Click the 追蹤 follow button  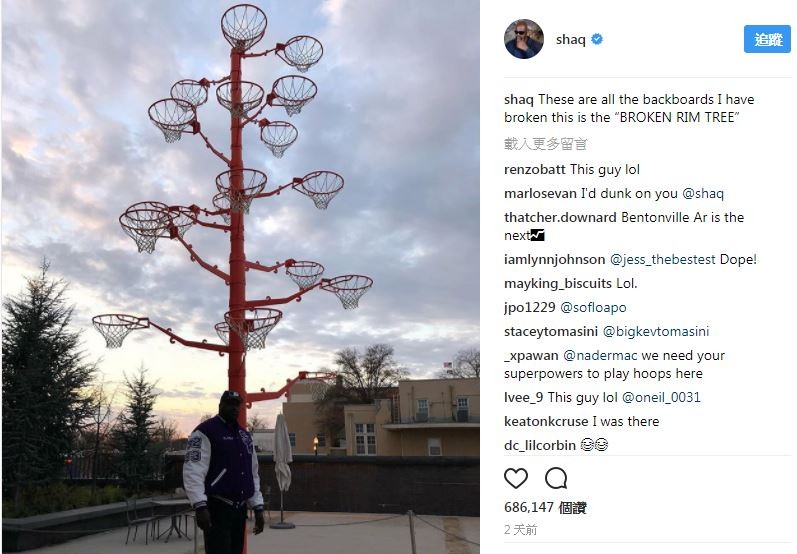[768, 39]
